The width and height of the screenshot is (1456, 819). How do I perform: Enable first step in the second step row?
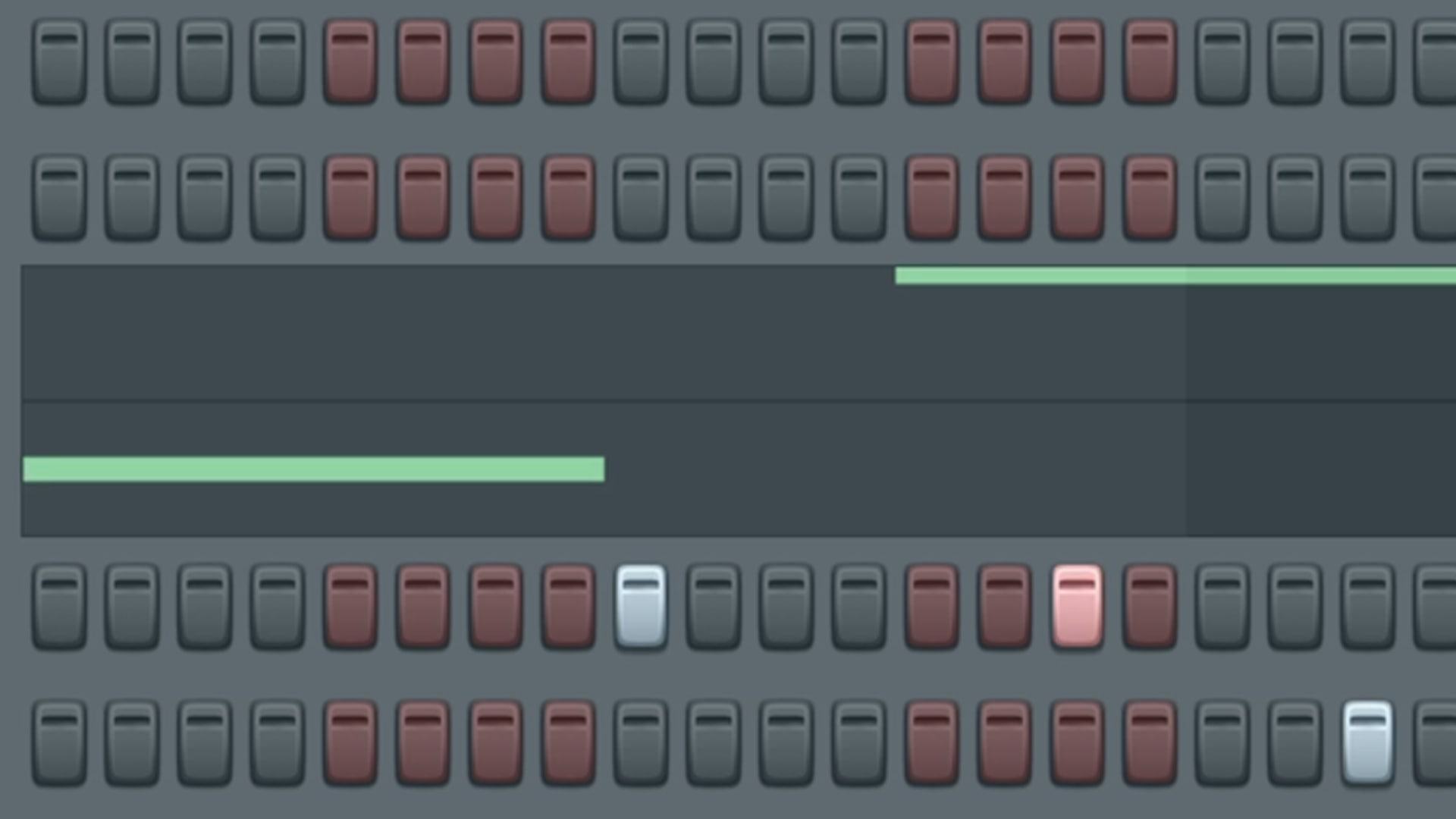(59, 198)
